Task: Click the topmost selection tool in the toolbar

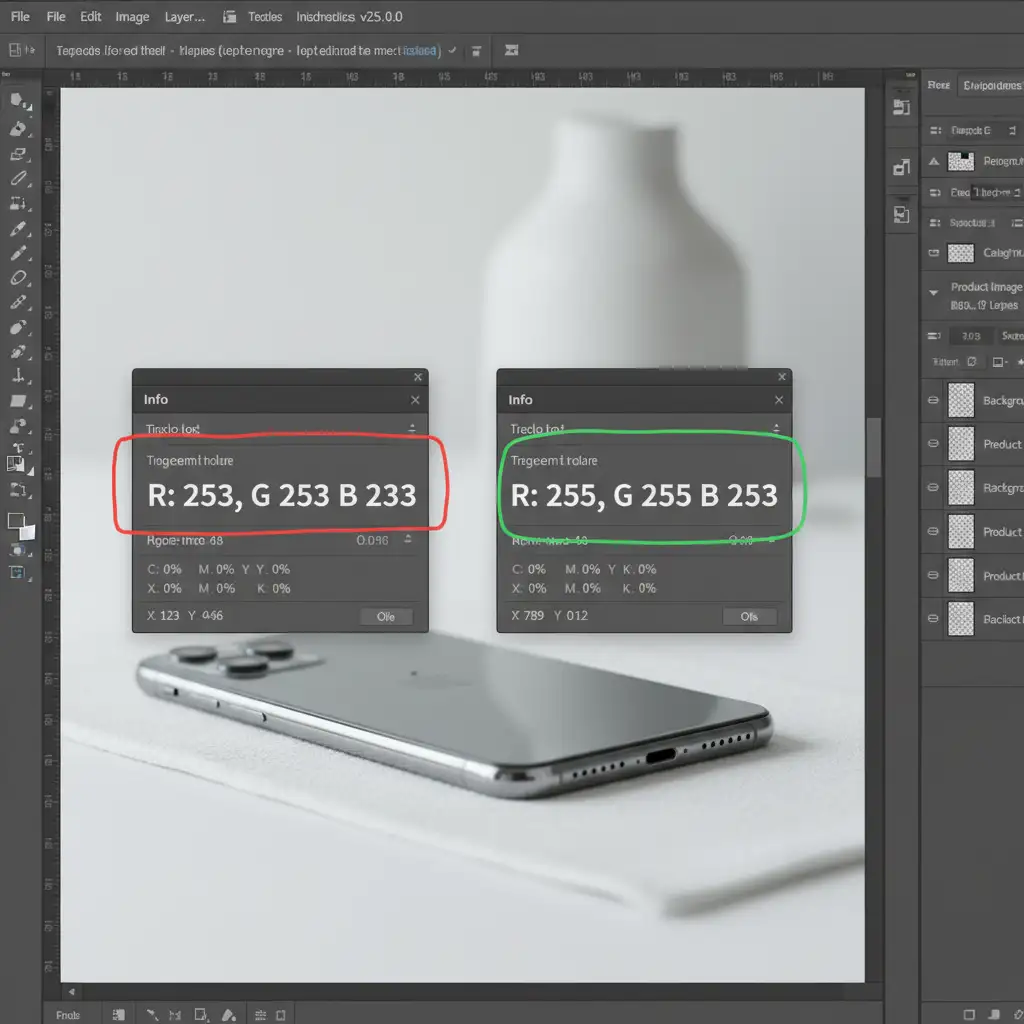Action: pyautogui.click(x=18, y=100)
